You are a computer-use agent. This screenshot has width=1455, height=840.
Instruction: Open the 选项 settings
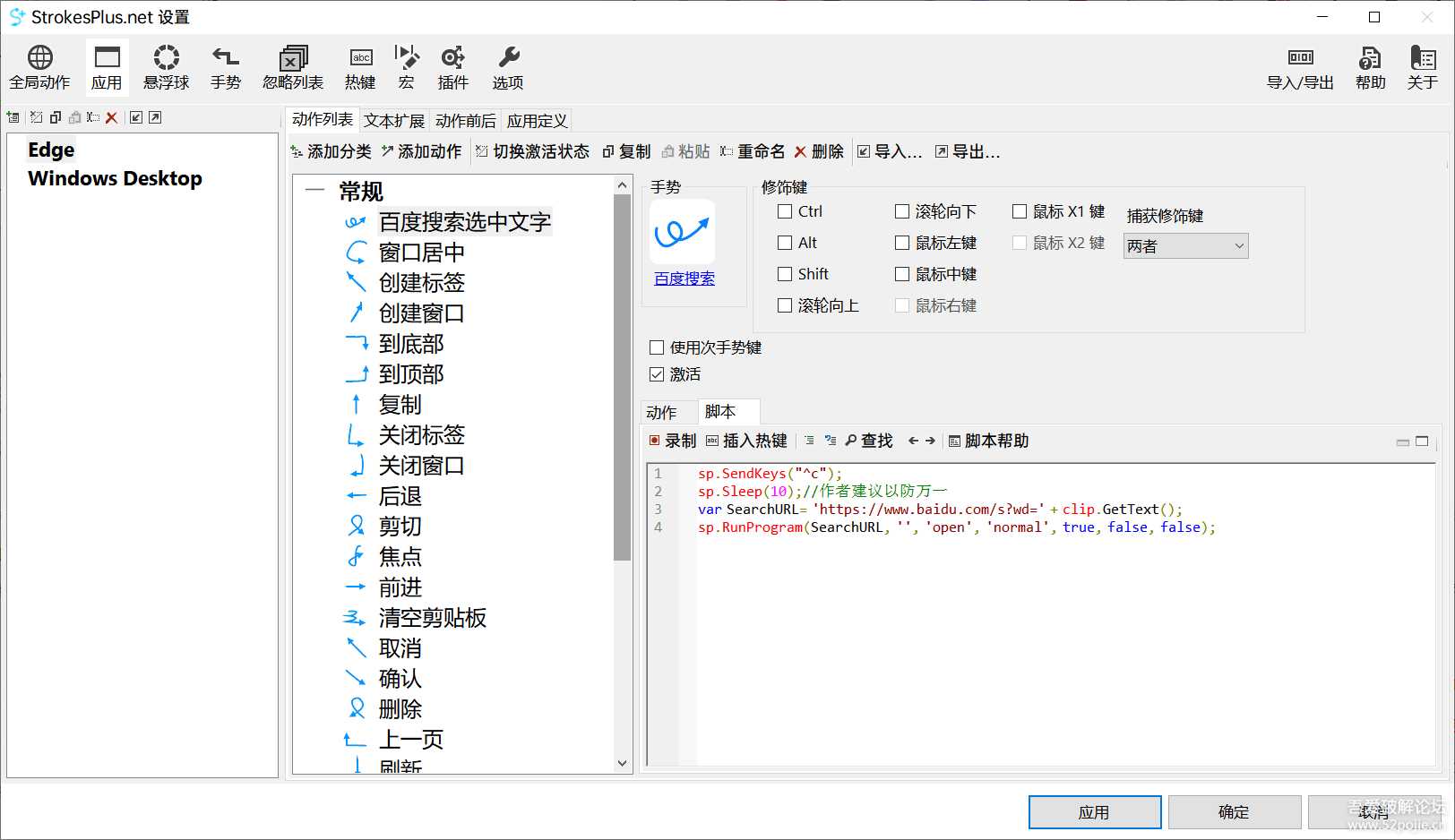click(x=507, y=67)
